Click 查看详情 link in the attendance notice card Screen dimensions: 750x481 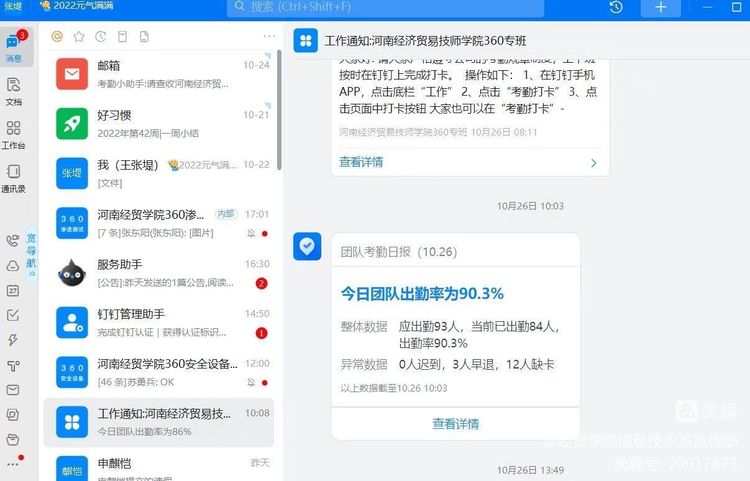pyautogui.click(x=361, y=162)
